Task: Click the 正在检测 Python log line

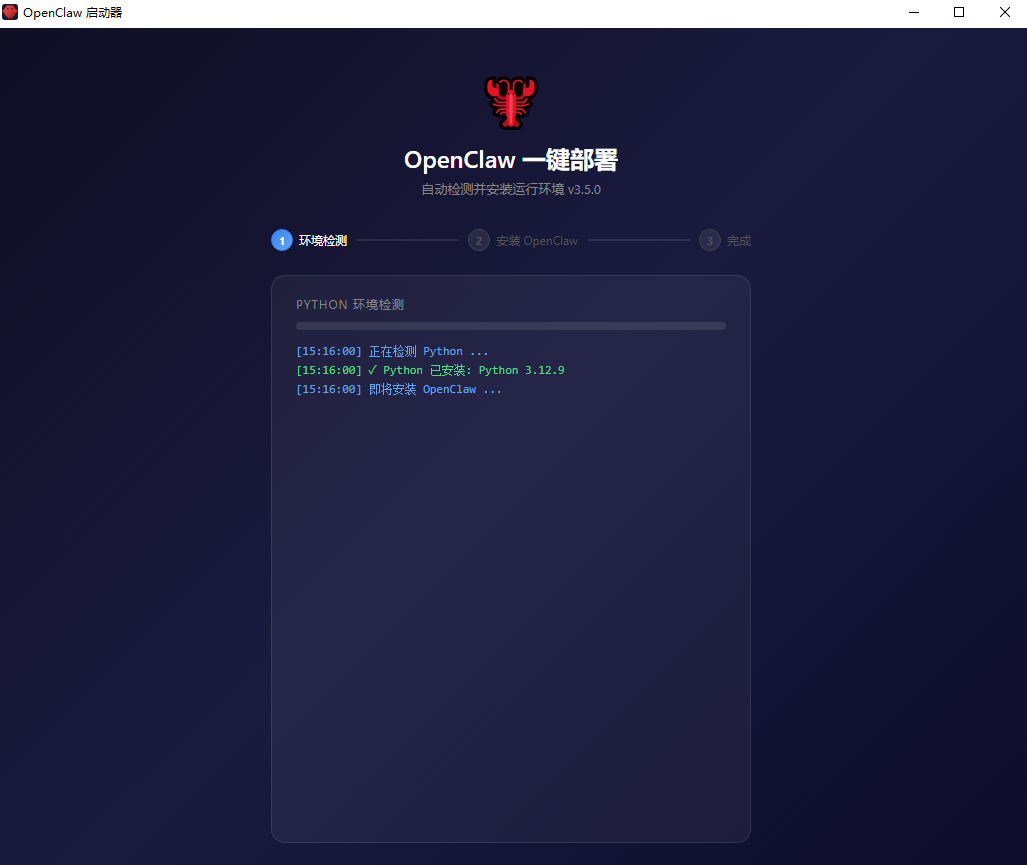Action: (392, 352)
